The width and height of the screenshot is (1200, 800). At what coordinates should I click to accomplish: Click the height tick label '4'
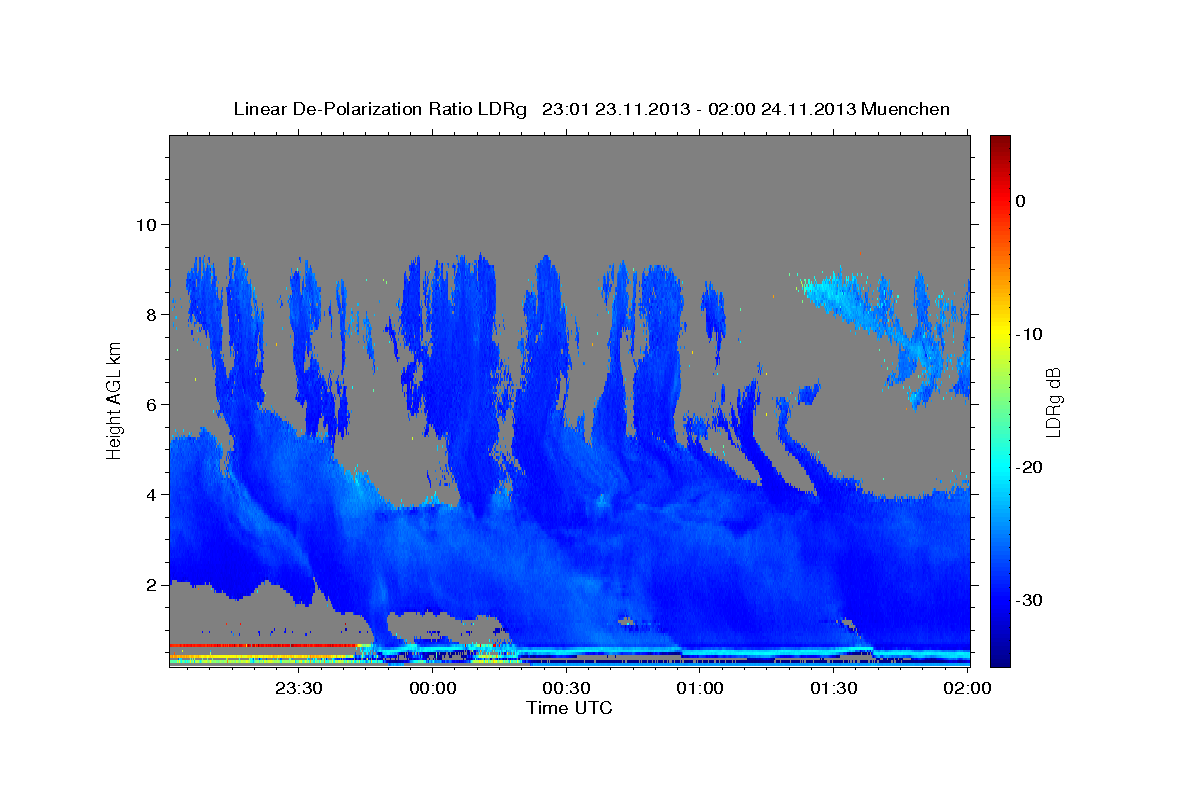[x=150, y=494]
